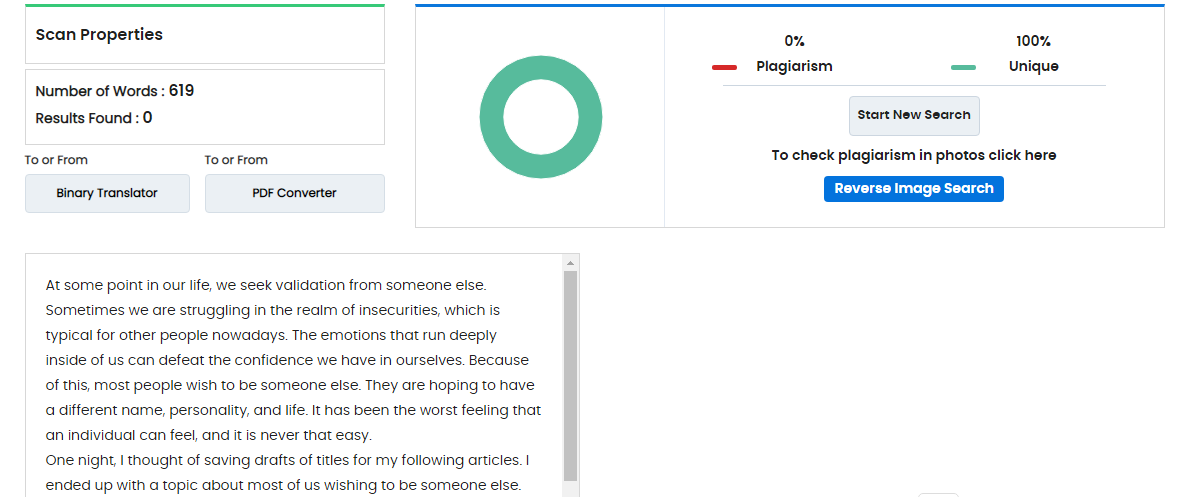Image resolution: width=1195 pixels, height=497 pixels.
Task: Click the scroll-up arrow of the text box
Action: pyautogui.click(x=571, y=263)
